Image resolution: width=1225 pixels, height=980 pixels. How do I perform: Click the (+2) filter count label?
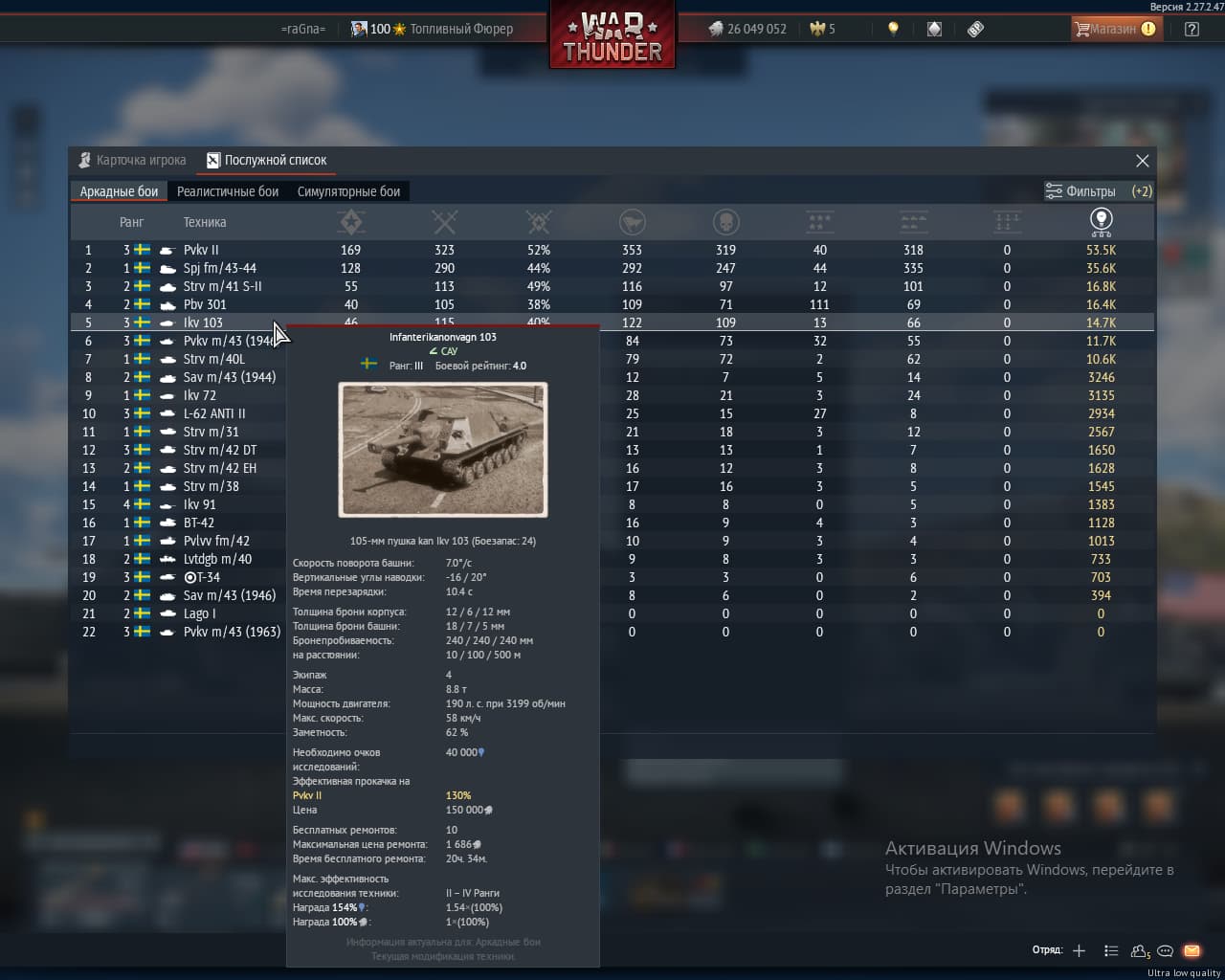[x=1142, y=191]
